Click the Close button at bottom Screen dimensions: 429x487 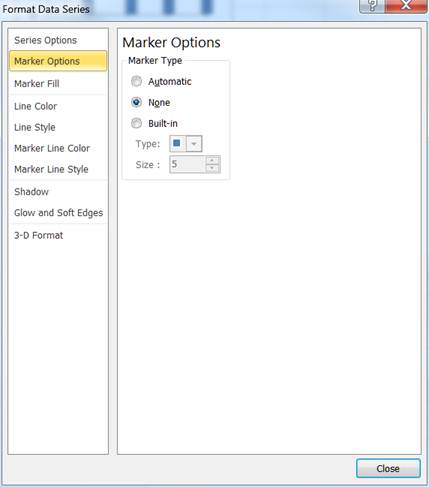[x=388, y=468]
